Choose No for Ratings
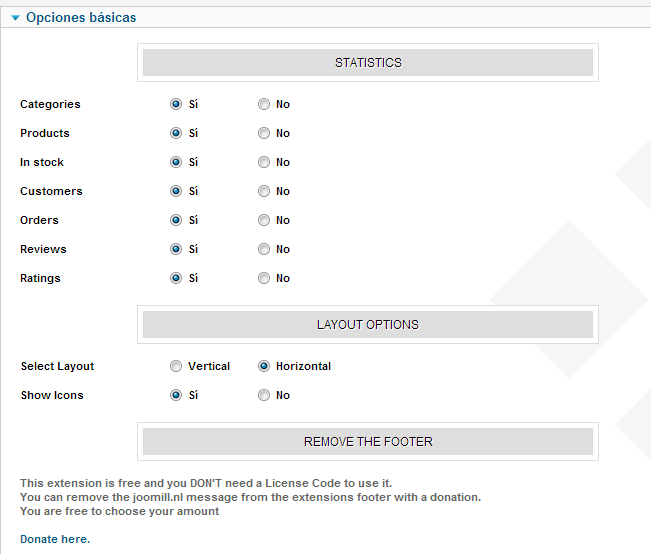Viewport: 651px width, 554px height. [264, 278]
